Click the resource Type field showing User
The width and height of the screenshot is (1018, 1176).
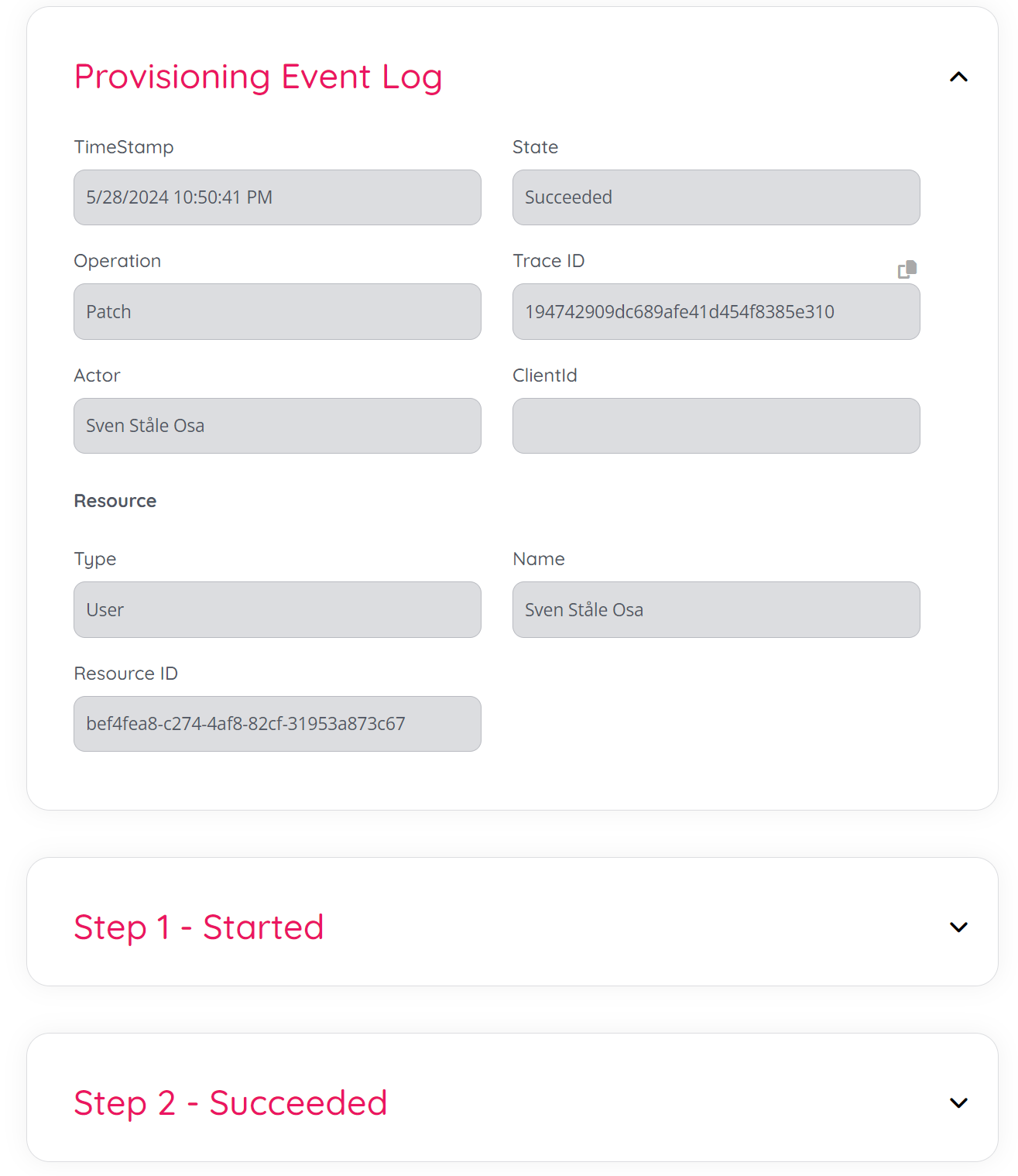277,610
